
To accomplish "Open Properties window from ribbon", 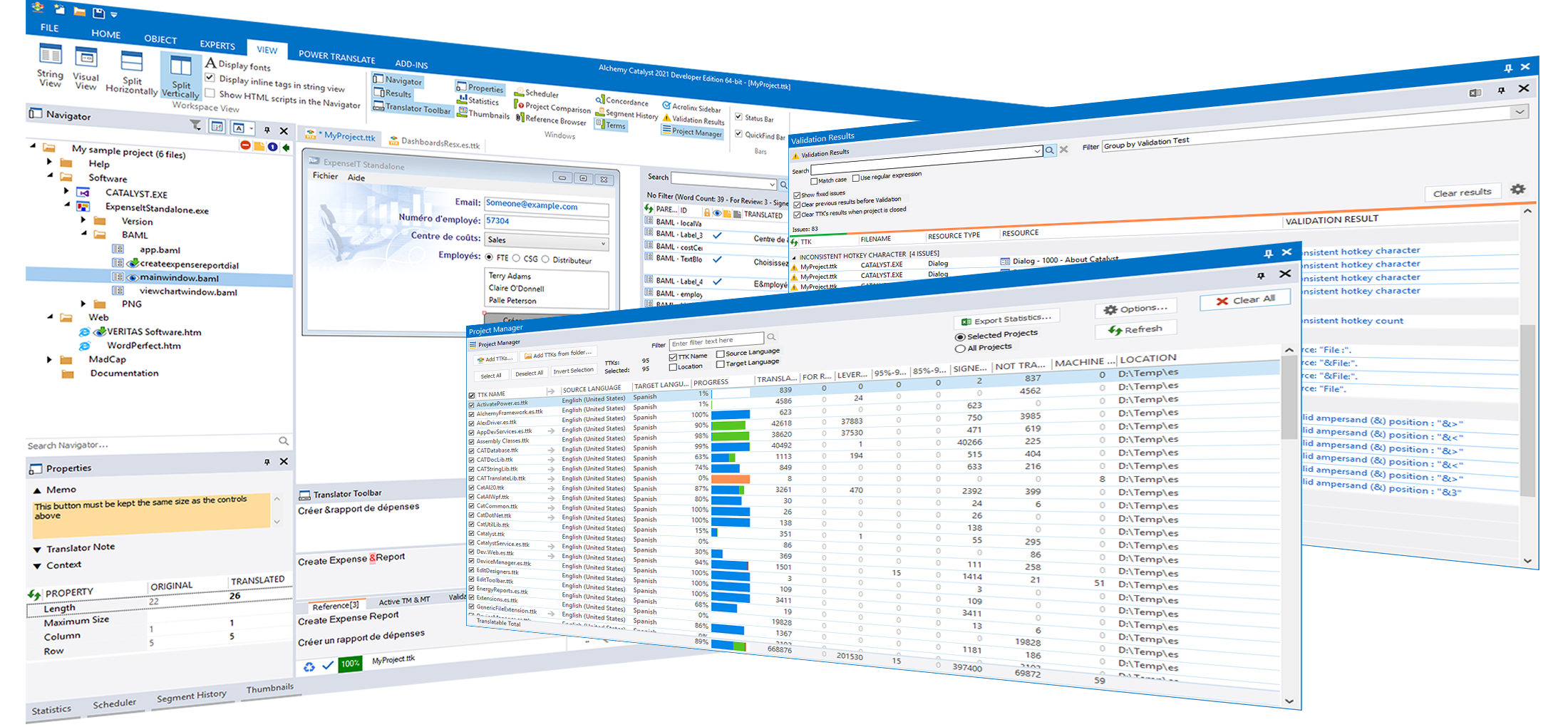I will click(480, 88).
